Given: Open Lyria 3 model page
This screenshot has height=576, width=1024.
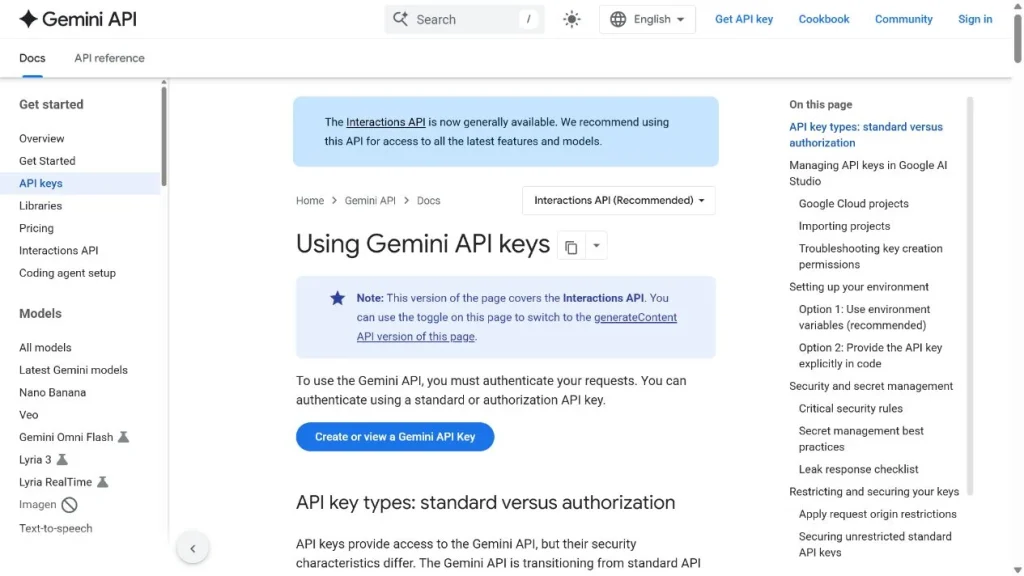Looking at the screenshot, I should [x=35, y=460].
